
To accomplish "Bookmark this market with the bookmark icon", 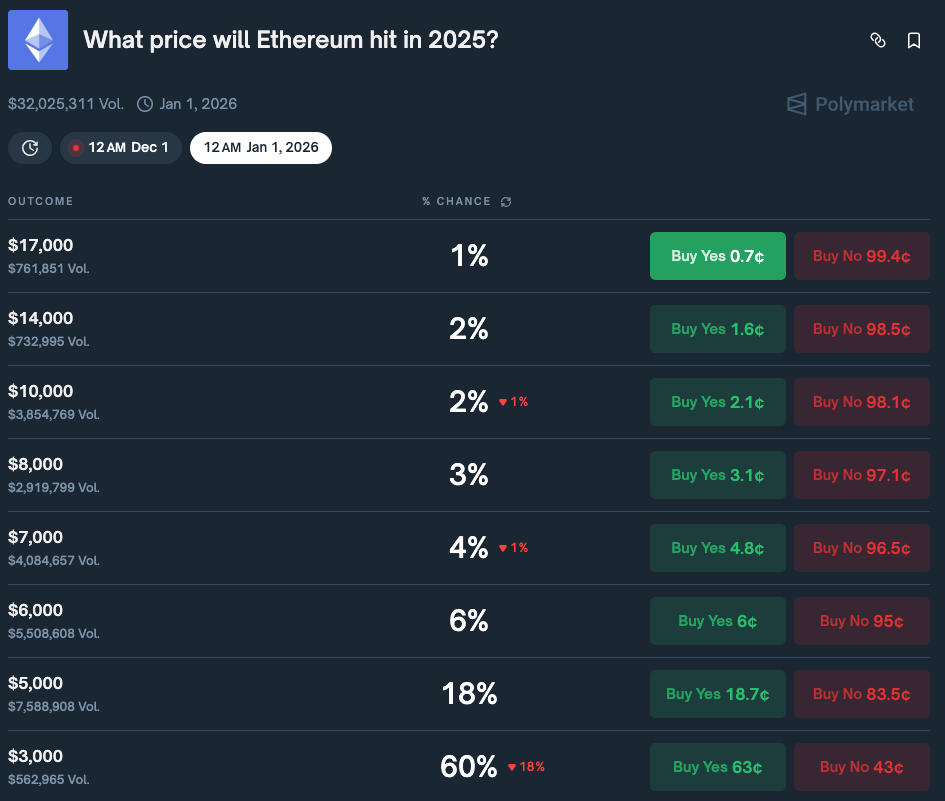I will pyautogui.click(x=913, y=40).
